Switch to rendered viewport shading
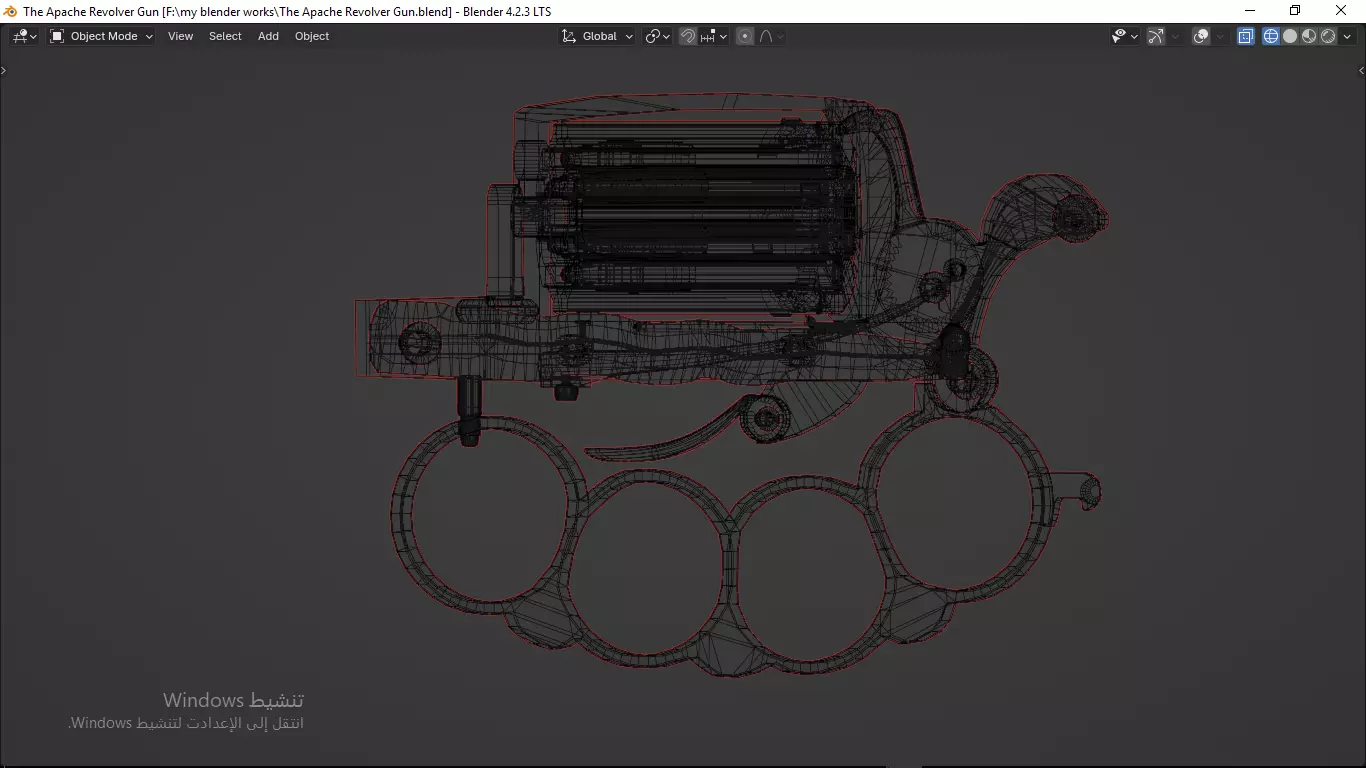1366x768 pixels. click(1328, 36)
